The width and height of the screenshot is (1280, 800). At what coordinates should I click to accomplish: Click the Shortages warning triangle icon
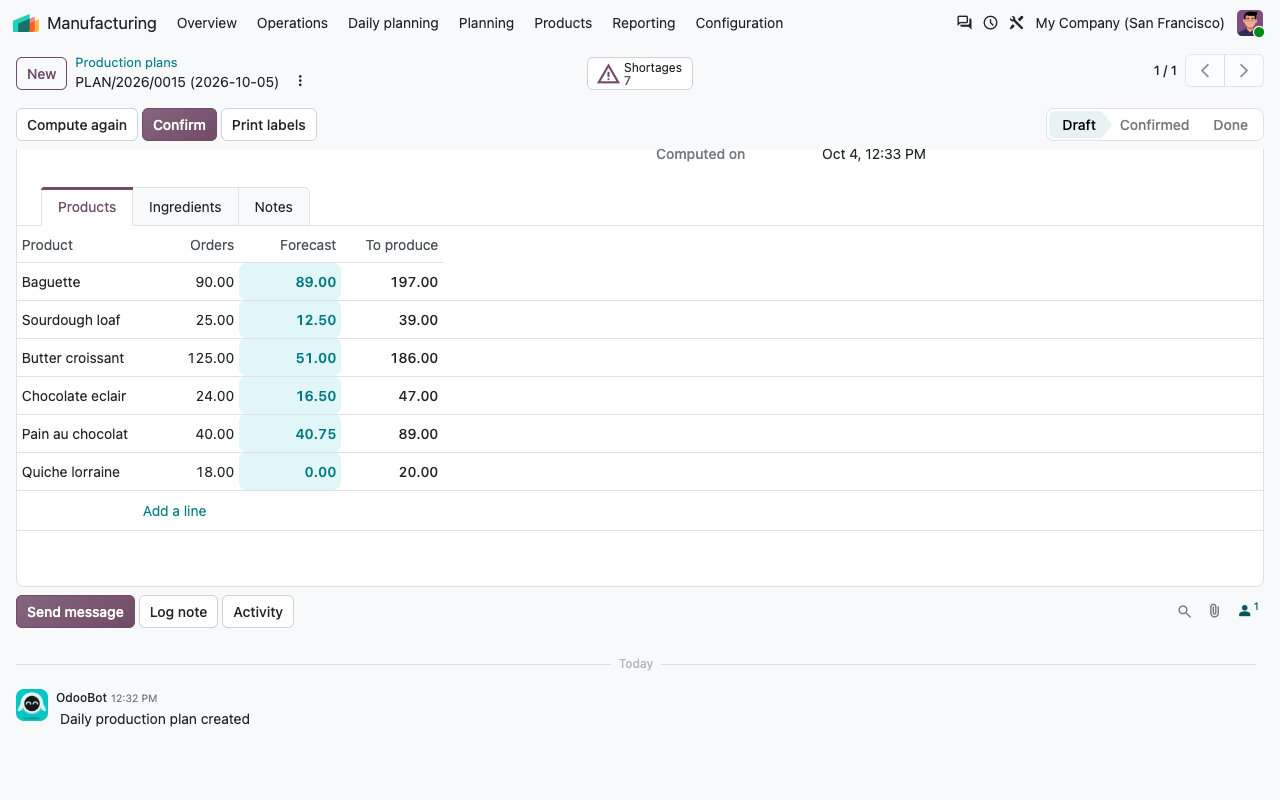point(608,74)
